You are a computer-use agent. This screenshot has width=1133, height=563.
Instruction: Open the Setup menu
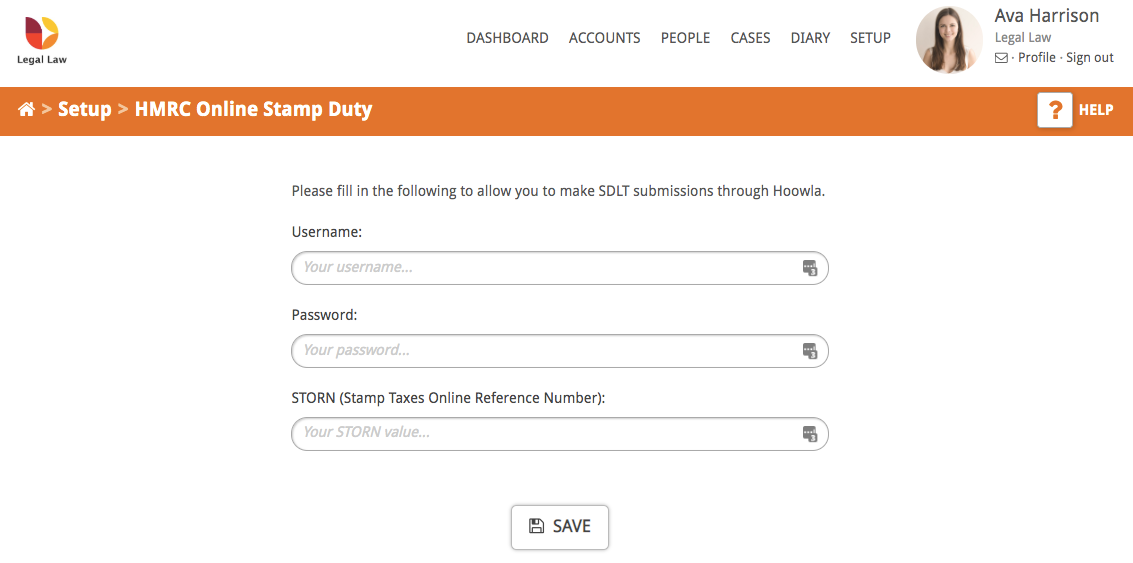(871, 38)
